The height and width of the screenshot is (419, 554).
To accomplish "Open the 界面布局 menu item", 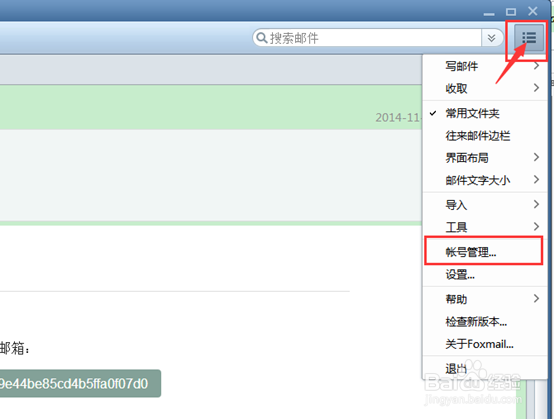I will pos(485,158).
